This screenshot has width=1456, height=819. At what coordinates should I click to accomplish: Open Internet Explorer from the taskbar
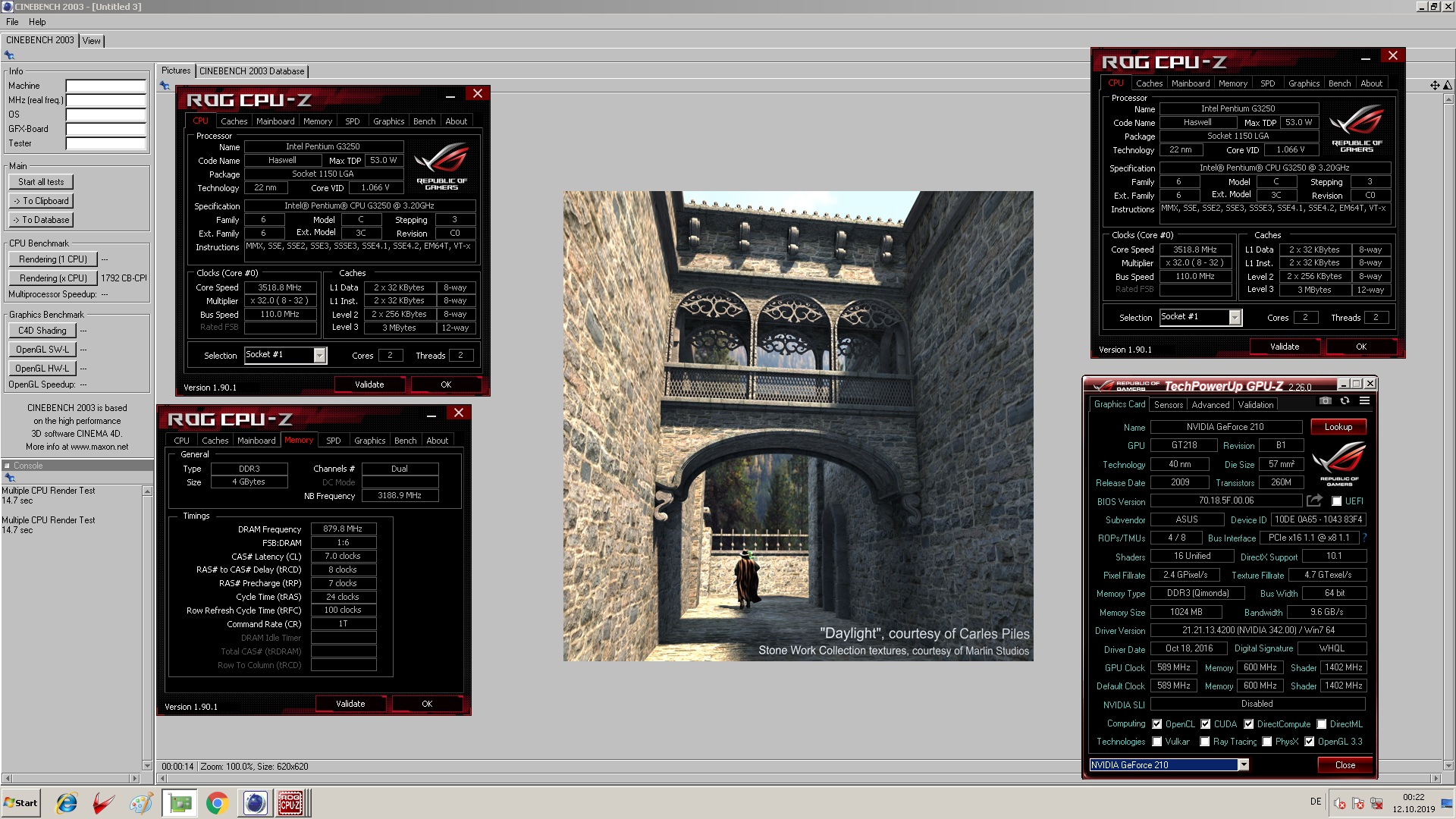[x=67, y=803]
